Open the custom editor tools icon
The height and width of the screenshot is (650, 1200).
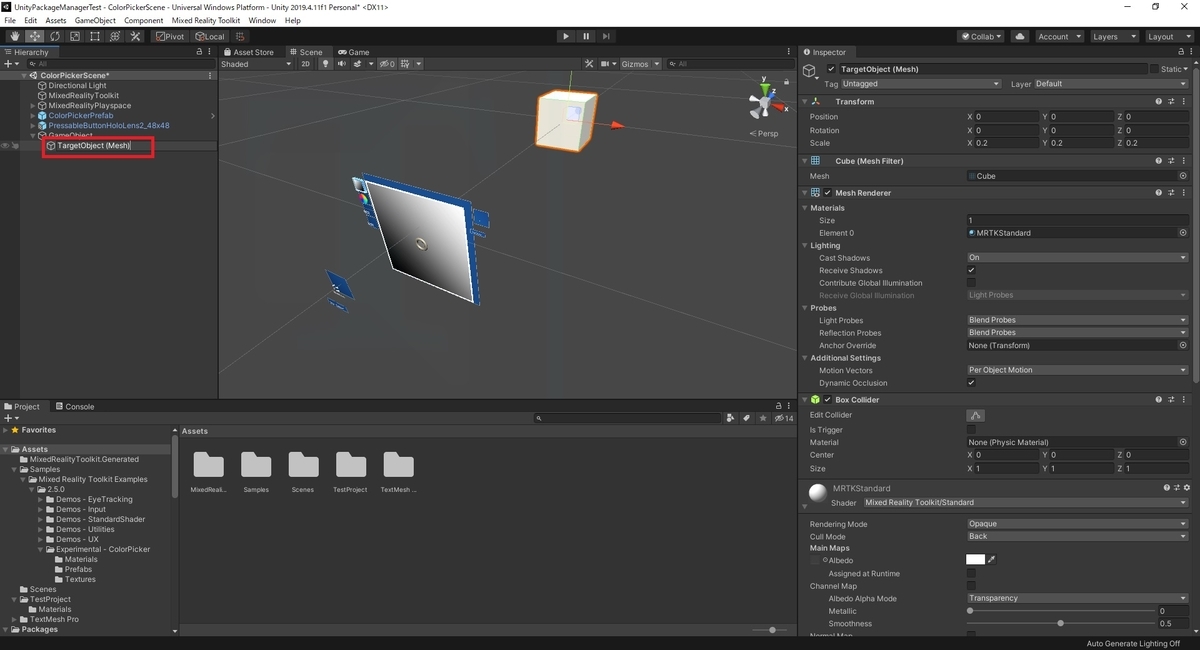coord(134,37)
